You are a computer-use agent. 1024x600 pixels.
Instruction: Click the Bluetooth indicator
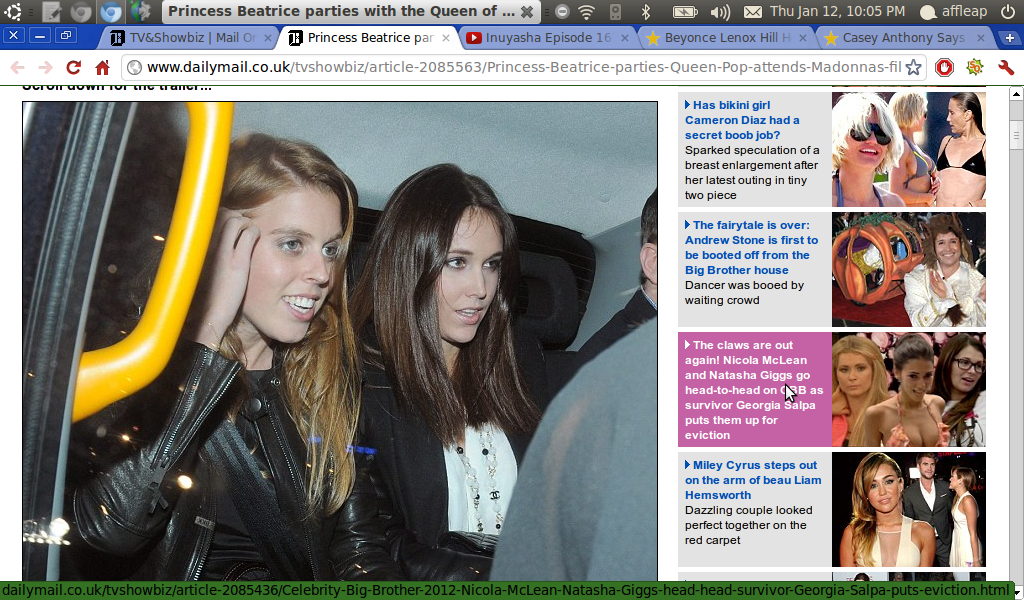(646, 12)
